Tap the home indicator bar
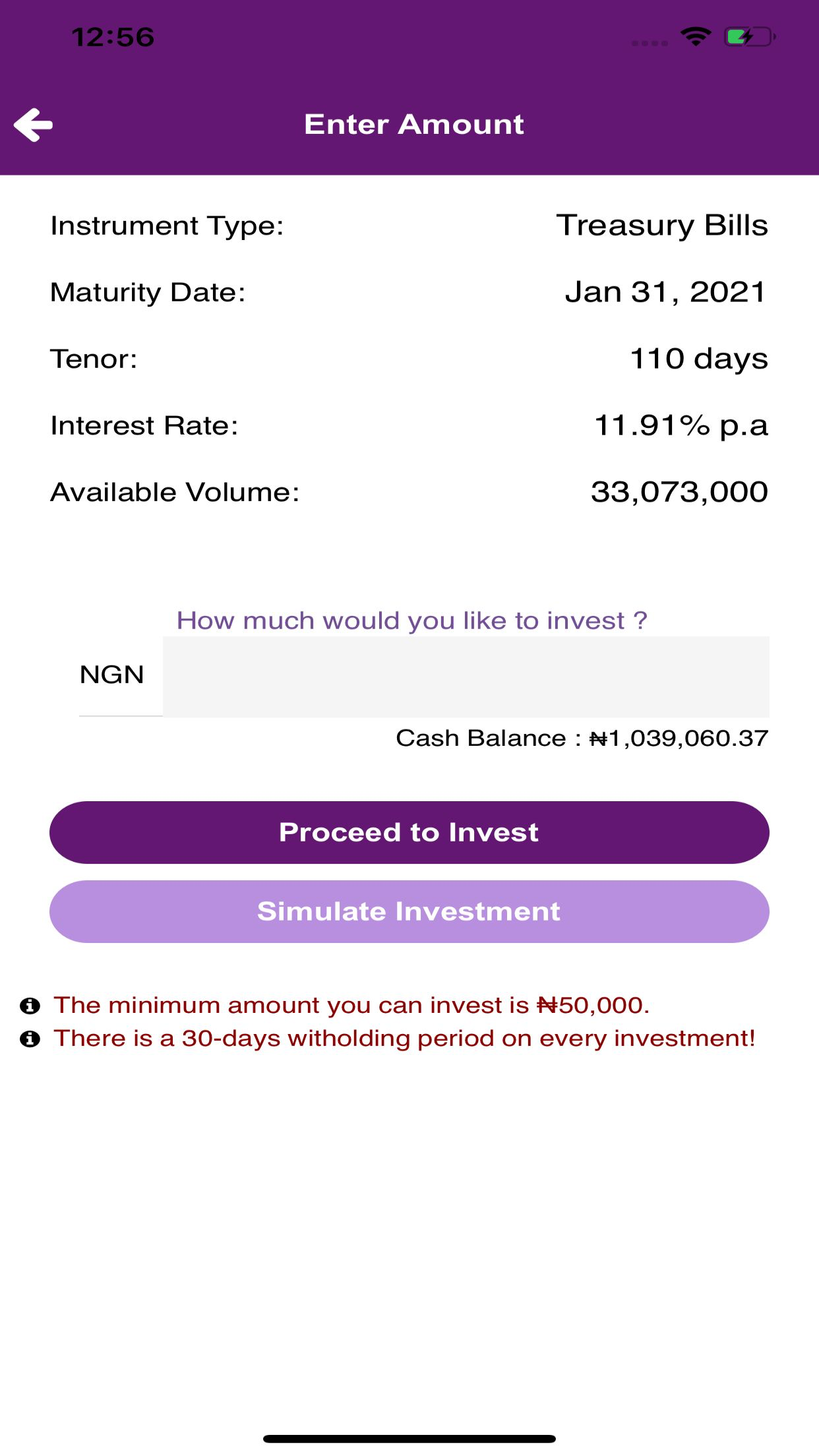The height and width of the screenshot is (1456, 819). pyautogui.click(x=409, y=1439)
